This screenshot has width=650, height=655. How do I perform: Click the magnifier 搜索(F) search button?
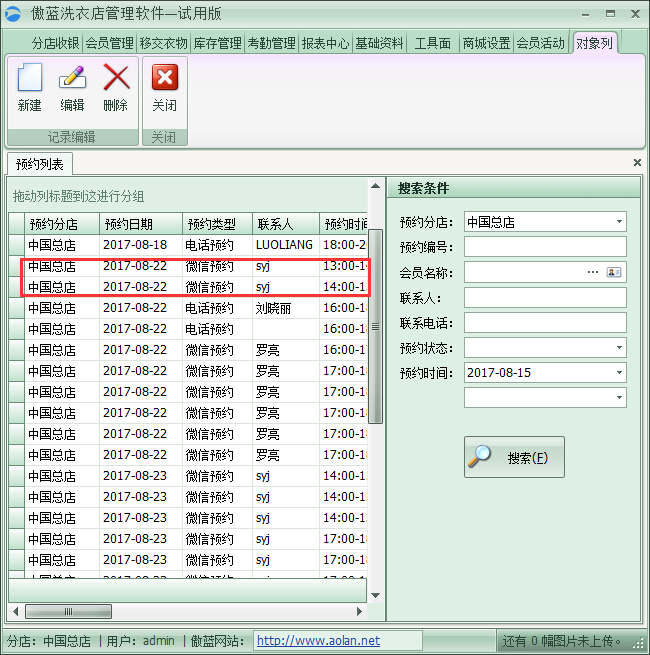514,457
